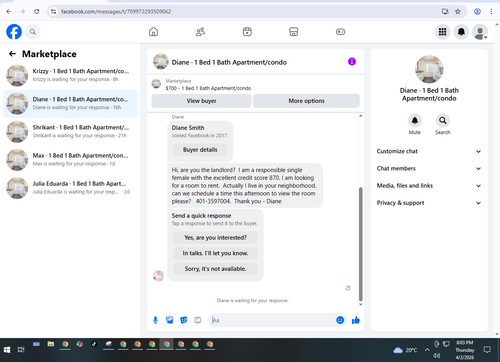
Task: Open Buyer details for Diane Smith
Action: click(x=200, y=150)
